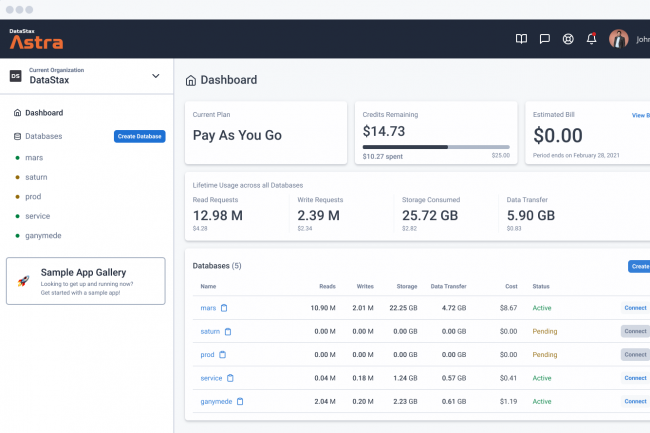Viewport: 650px width, 433px height.
Task: Click the 25.72 GB storage consumed value
Action: click(x=430, y=215)
